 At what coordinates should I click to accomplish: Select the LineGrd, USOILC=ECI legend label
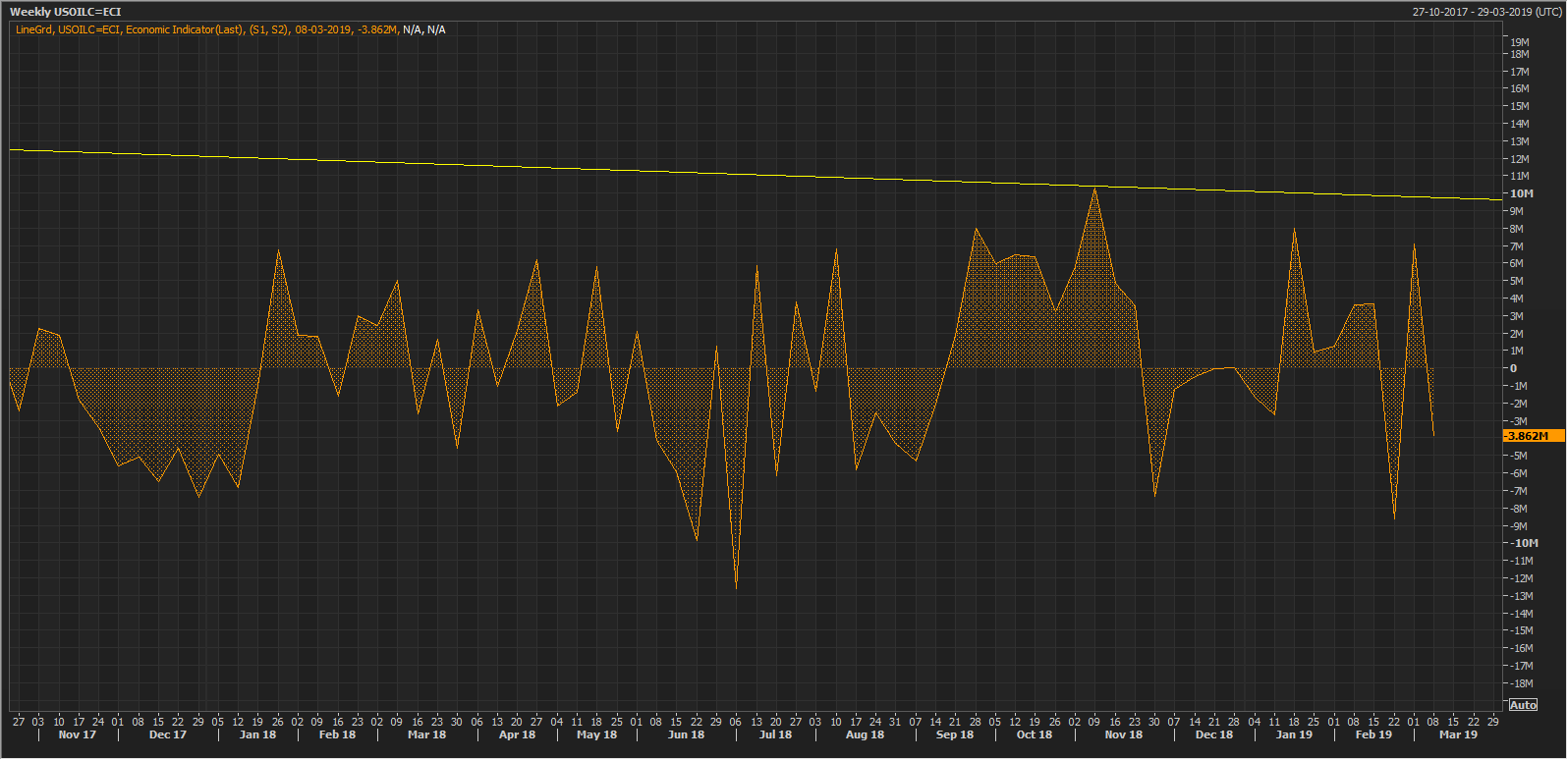[x=67, y=29]
